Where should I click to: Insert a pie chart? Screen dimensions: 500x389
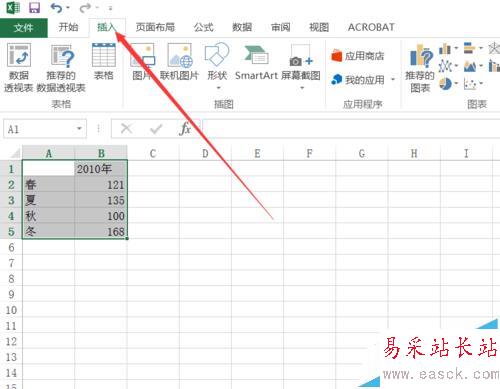tap(445, 83)
